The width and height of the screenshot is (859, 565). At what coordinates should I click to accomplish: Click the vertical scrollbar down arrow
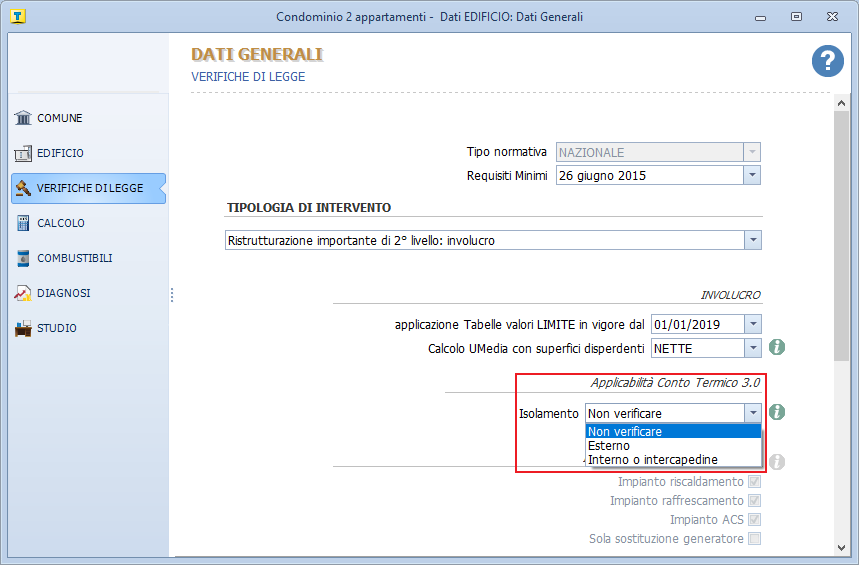(841, 547)
